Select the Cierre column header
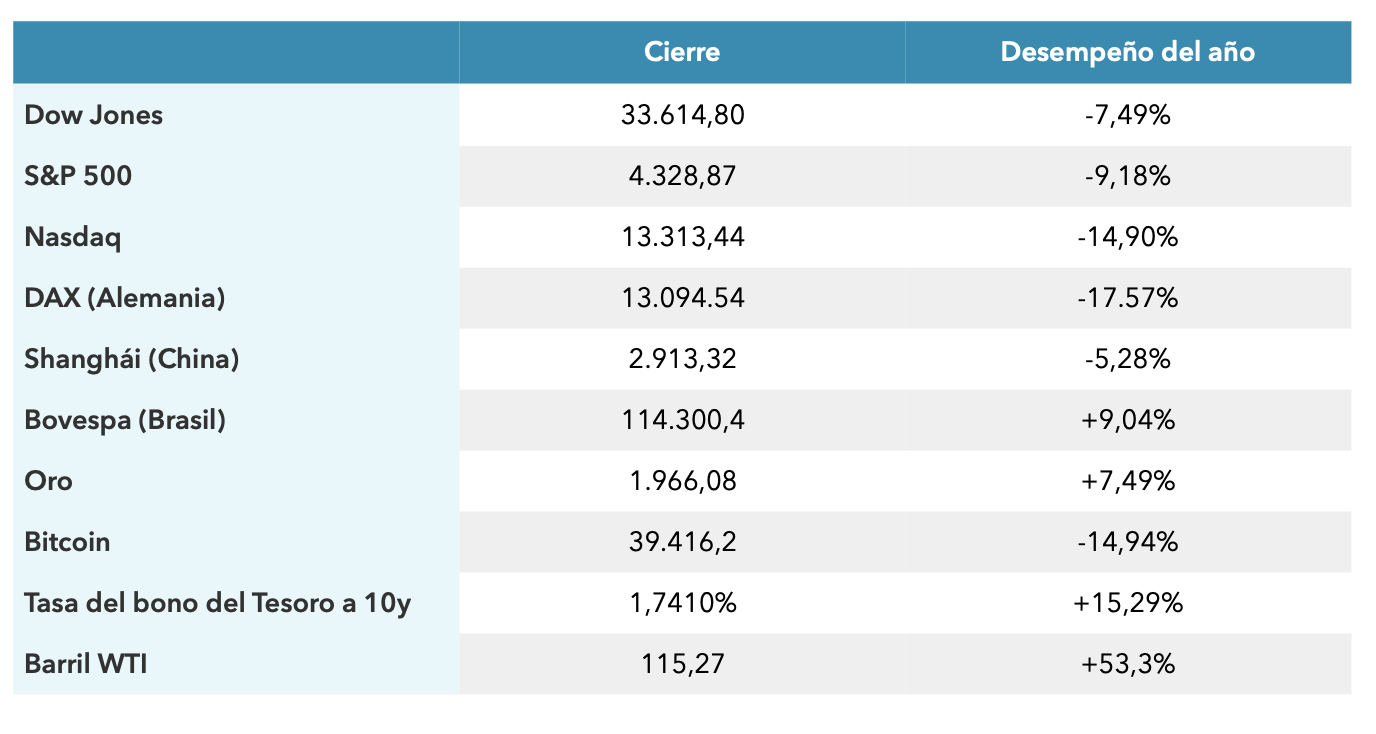This screenshot has width=1376, height=734. click(x=682, y=52)
